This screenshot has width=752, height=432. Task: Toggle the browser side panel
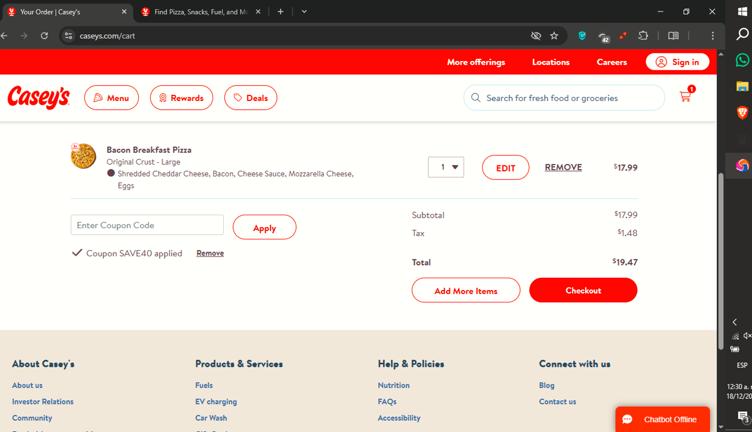pyautogui.click(x=673, y=35)
